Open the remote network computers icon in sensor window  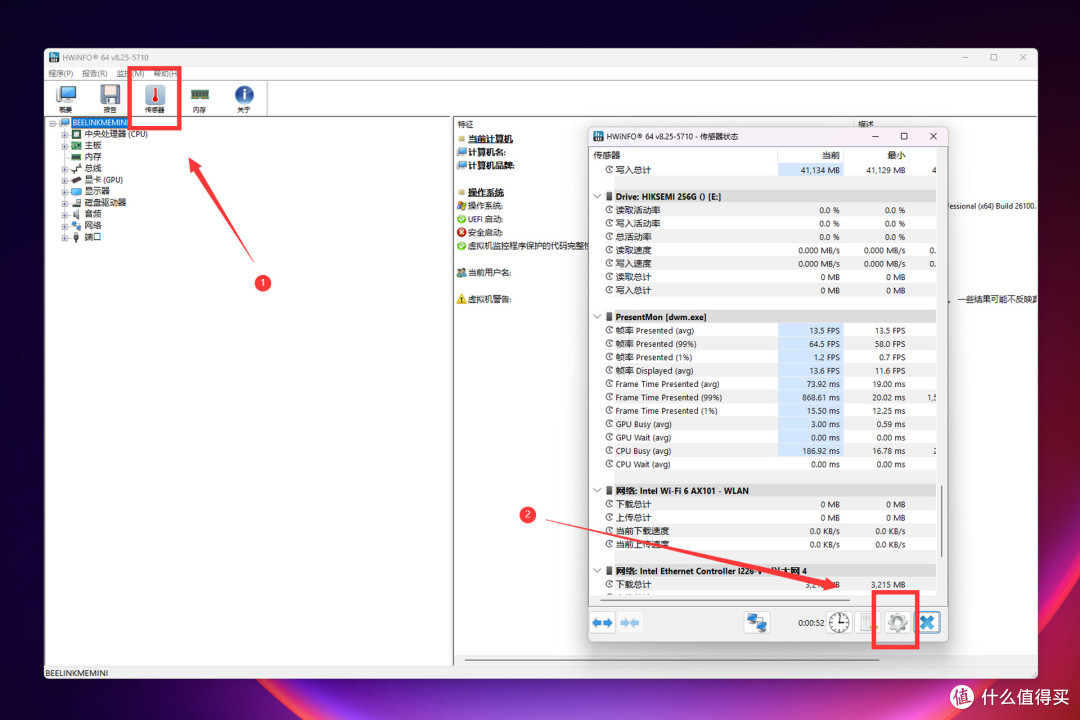tap(756, 623)
